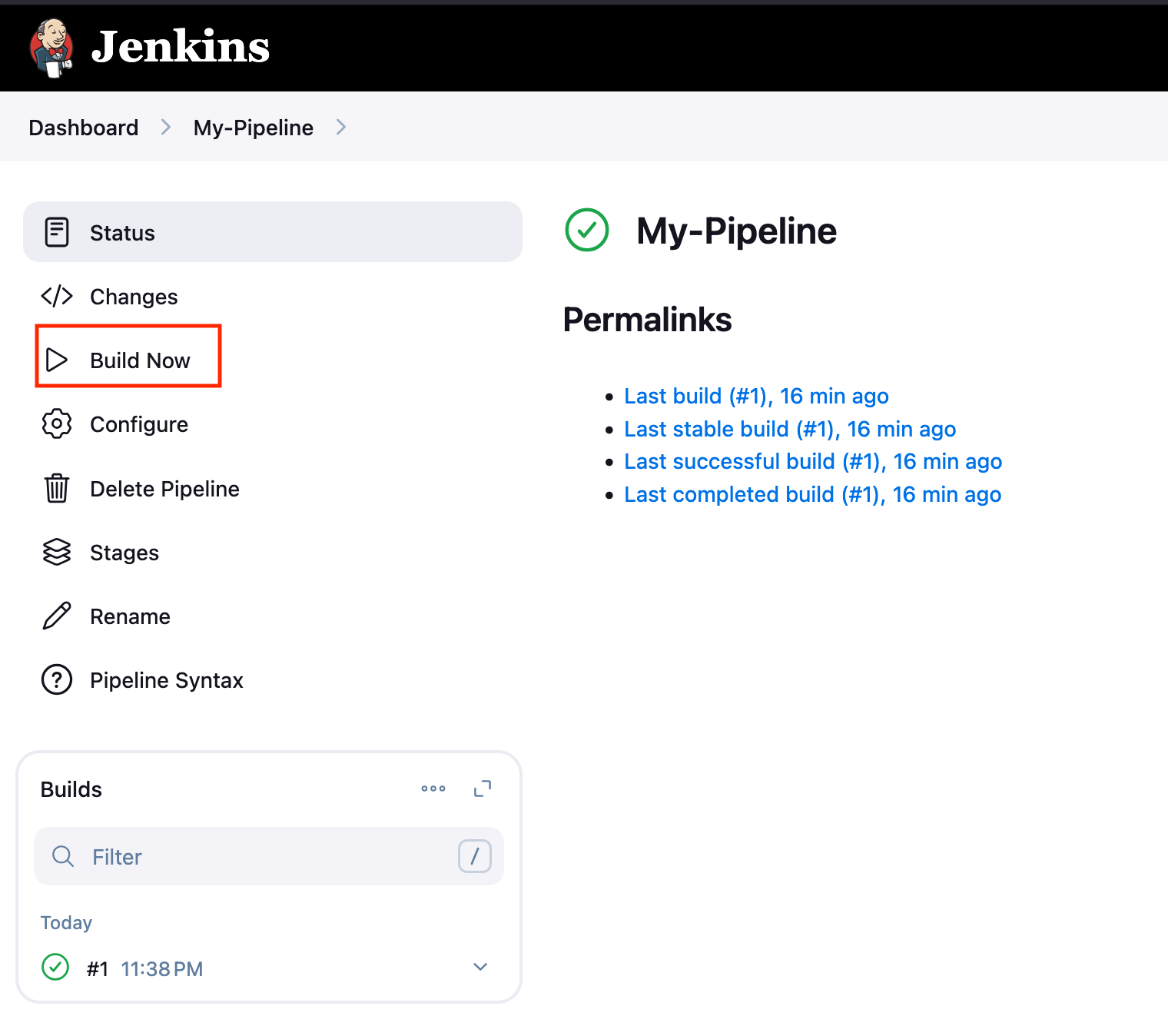Click the Build Now play icon
Viewport: 1168px width, 1036px height.
(x=57, y=360)
